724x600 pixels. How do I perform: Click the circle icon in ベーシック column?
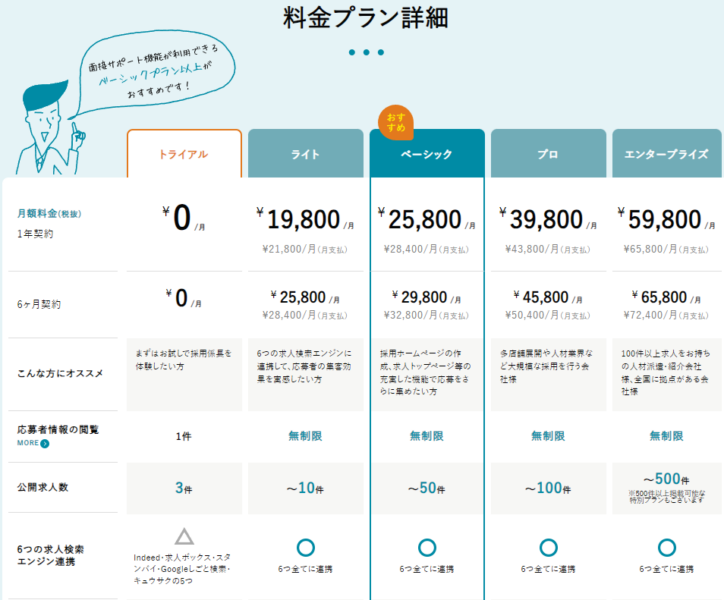(x=427, y=547)
